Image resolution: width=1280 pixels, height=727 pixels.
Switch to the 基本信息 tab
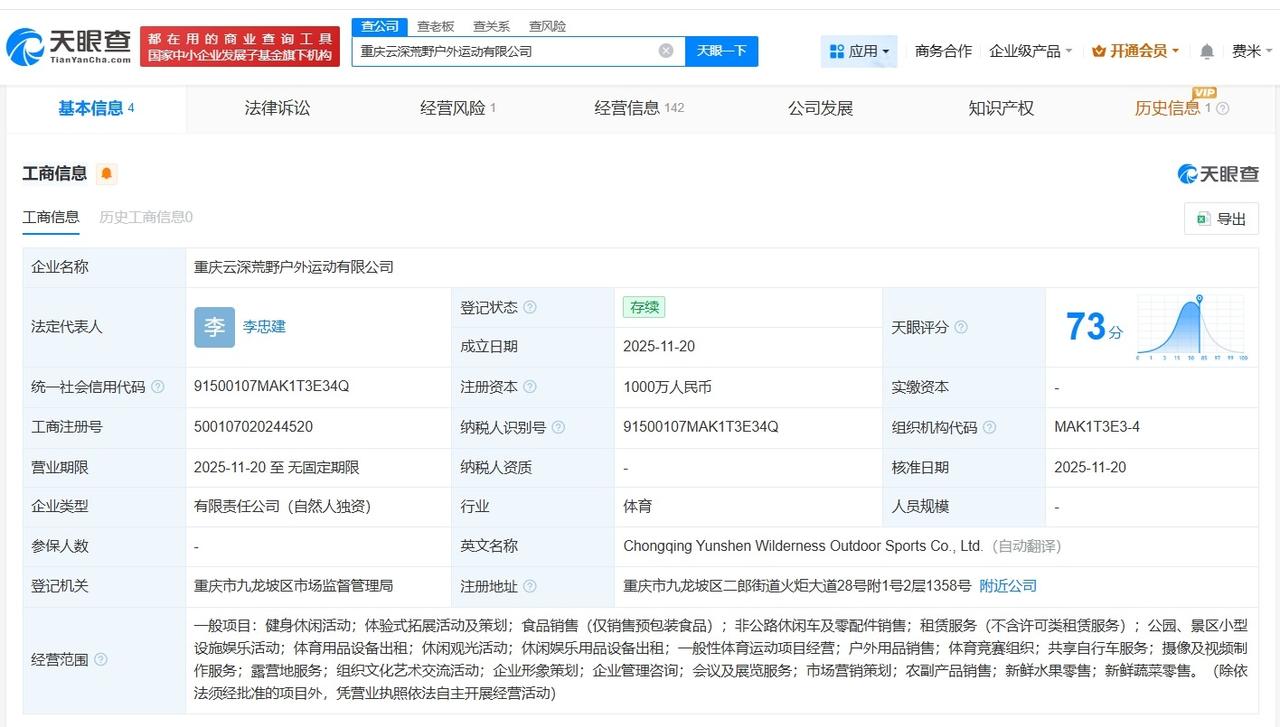pos(96,109)
